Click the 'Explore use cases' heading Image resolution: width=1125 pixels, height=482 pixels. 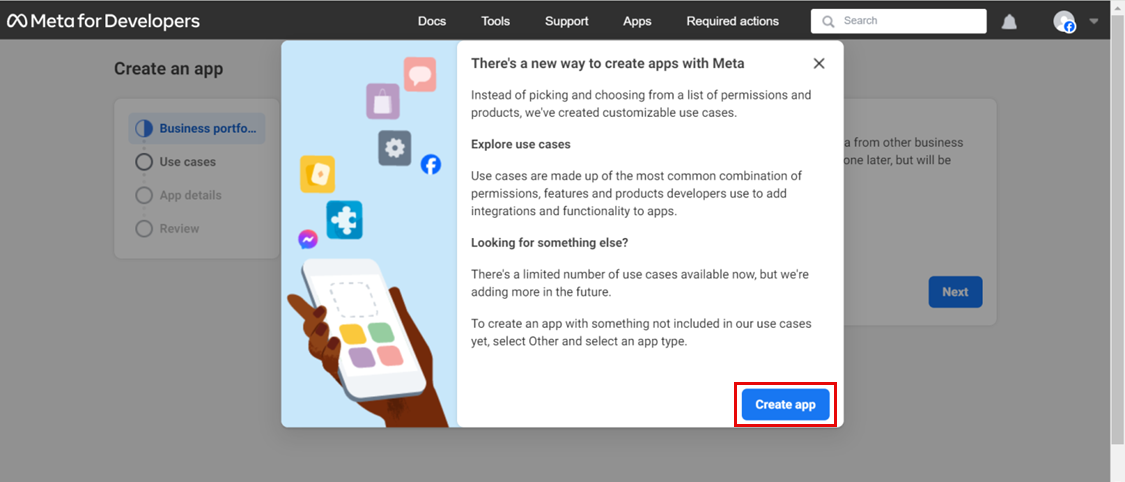coord(521,144)
